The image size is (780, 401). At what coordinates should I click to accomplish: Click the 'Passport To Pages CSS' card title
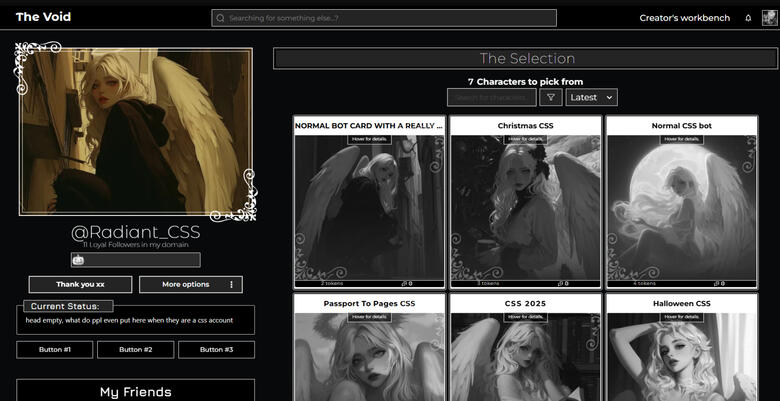point(369,303)
